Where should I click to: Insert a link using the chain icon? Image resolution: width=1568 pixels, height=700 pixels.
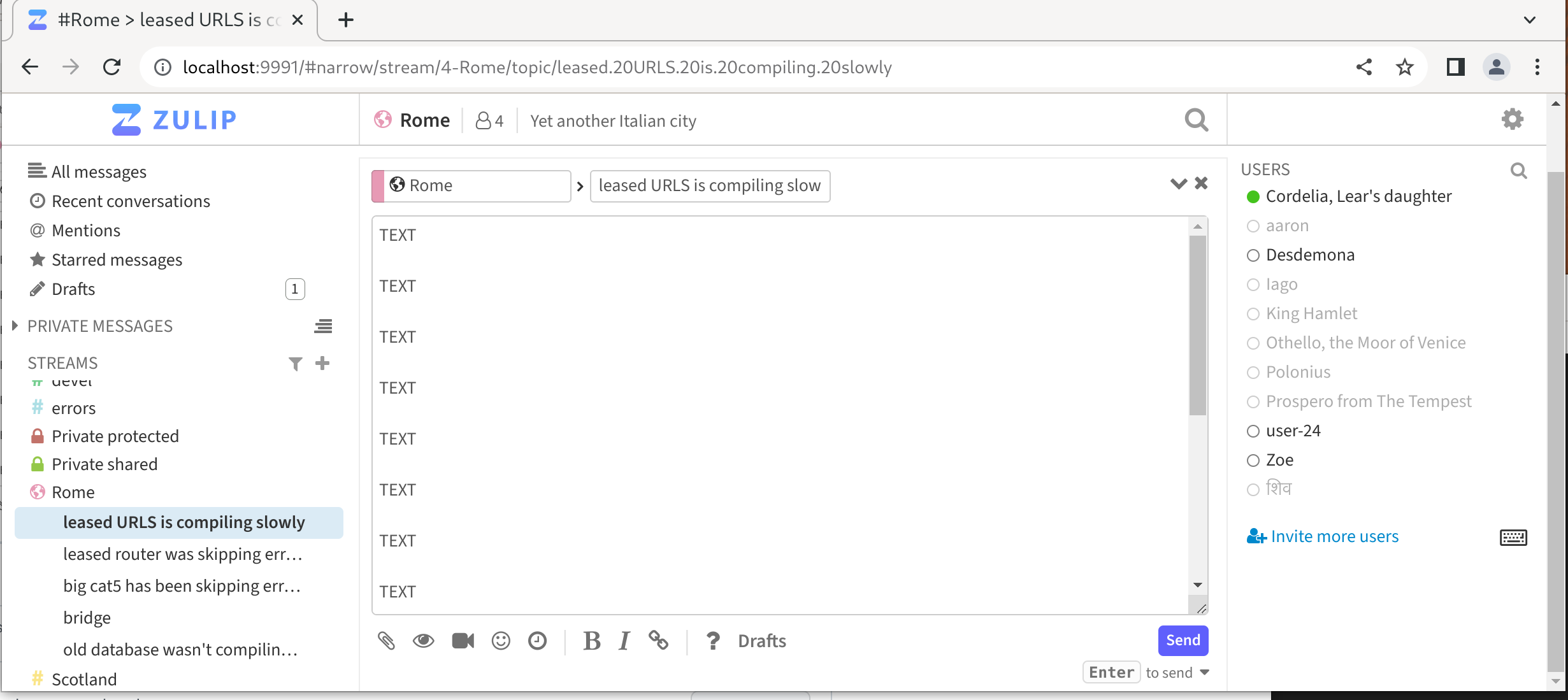[x=658, y=641]
